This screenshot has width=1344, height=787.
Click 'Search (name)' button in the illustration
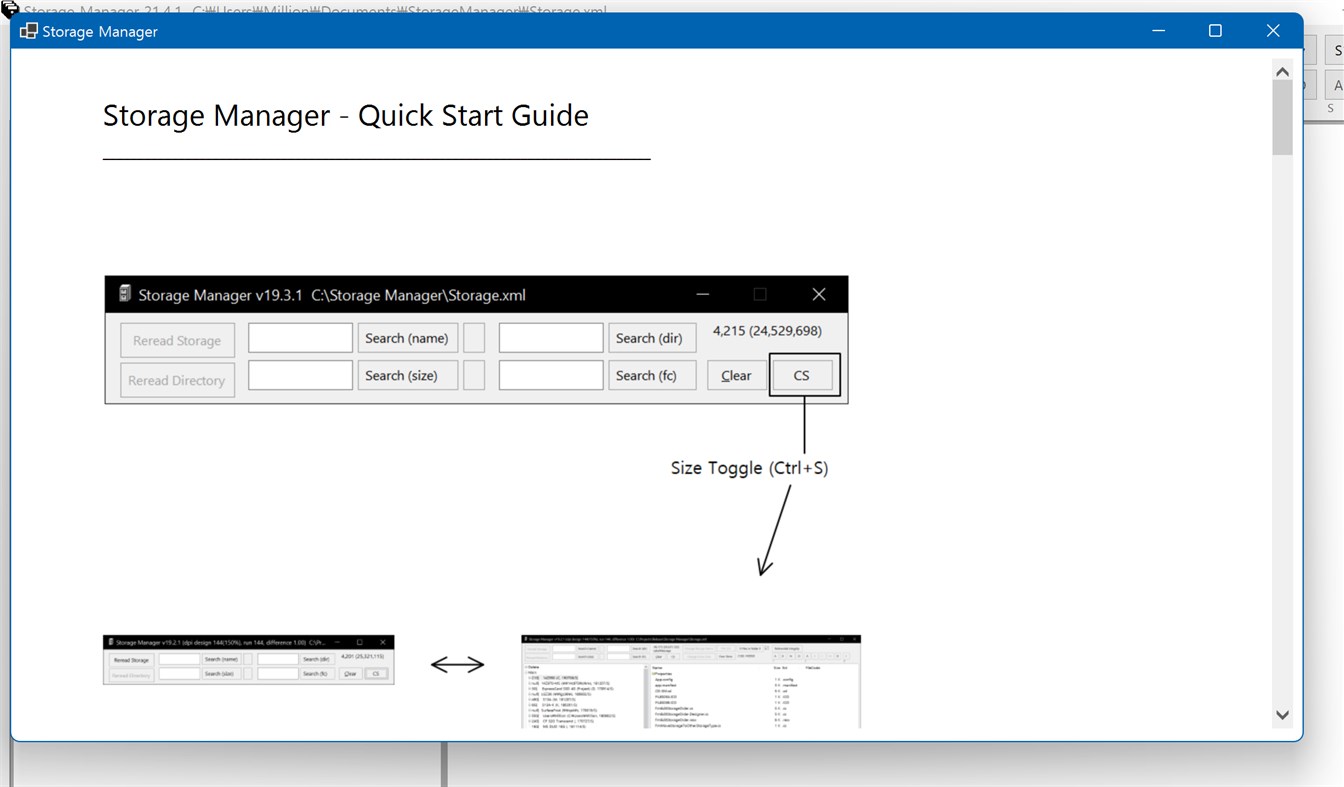(407, 338)
